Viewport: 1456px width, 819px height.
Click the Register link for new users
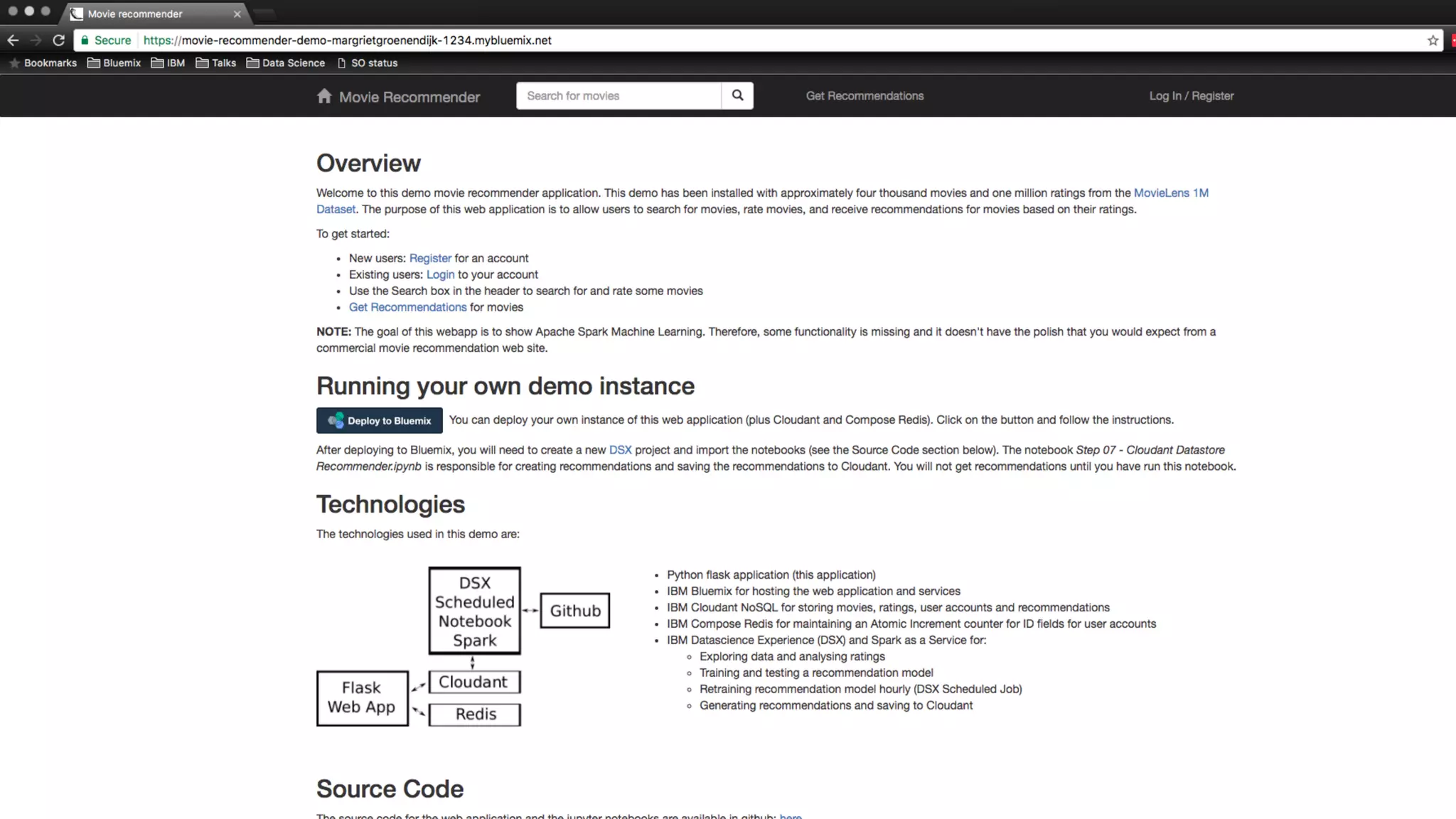tap(429, 258)
